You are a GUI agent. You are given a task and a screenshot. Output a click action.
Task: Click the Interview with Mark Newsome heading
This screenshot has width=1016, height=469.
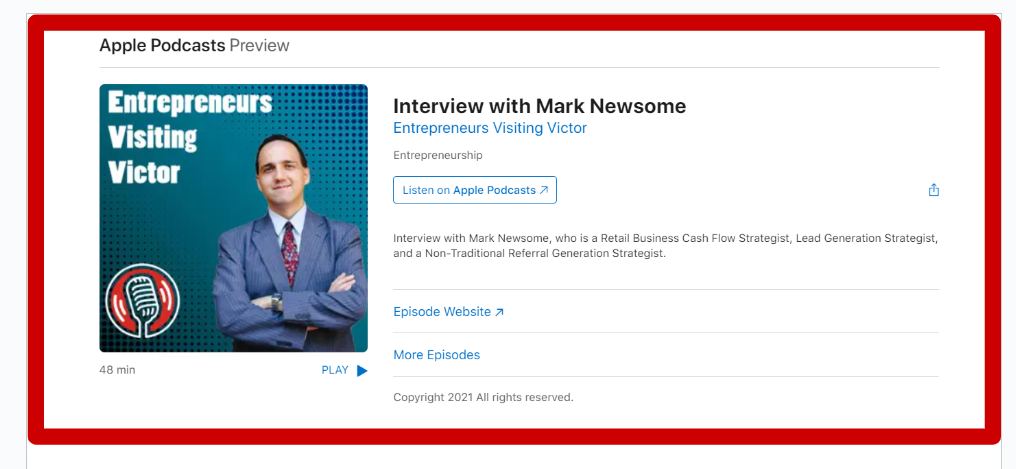click(x=539, y=106)
